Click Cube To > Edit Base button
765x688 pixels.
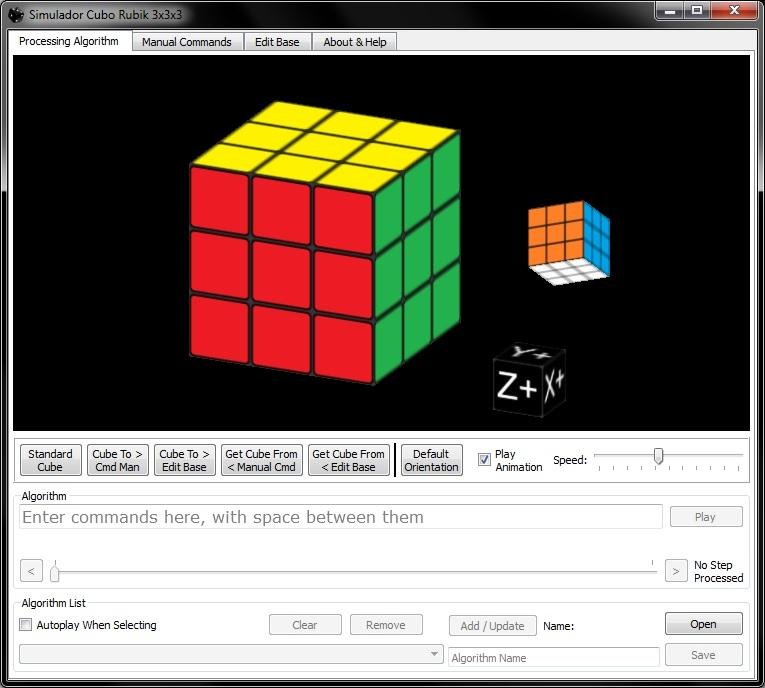tap(184, 460)
